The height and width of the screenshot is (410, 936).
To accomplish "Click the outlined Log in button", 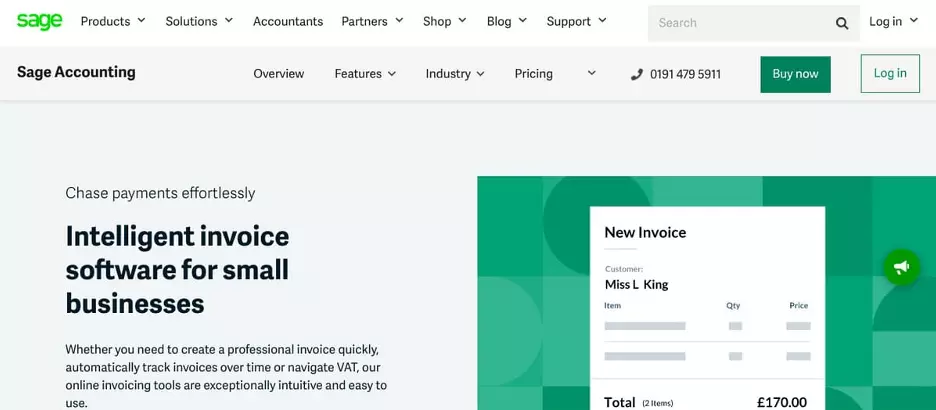I will (x=890, y=73).
